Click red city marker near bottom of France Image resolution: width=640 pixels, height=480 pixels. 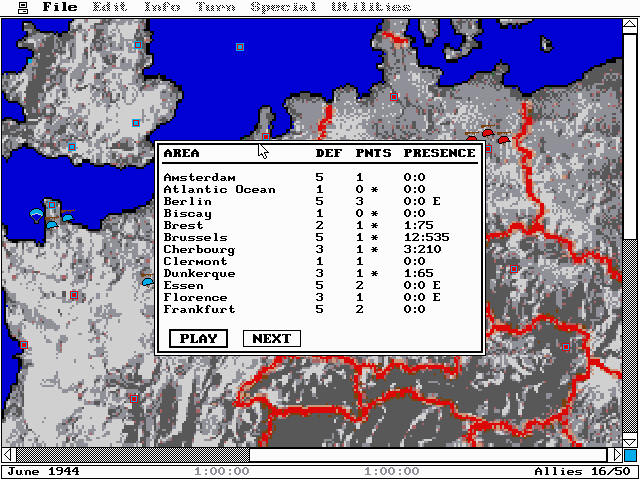pyautogui.click(x=134, y=399)
